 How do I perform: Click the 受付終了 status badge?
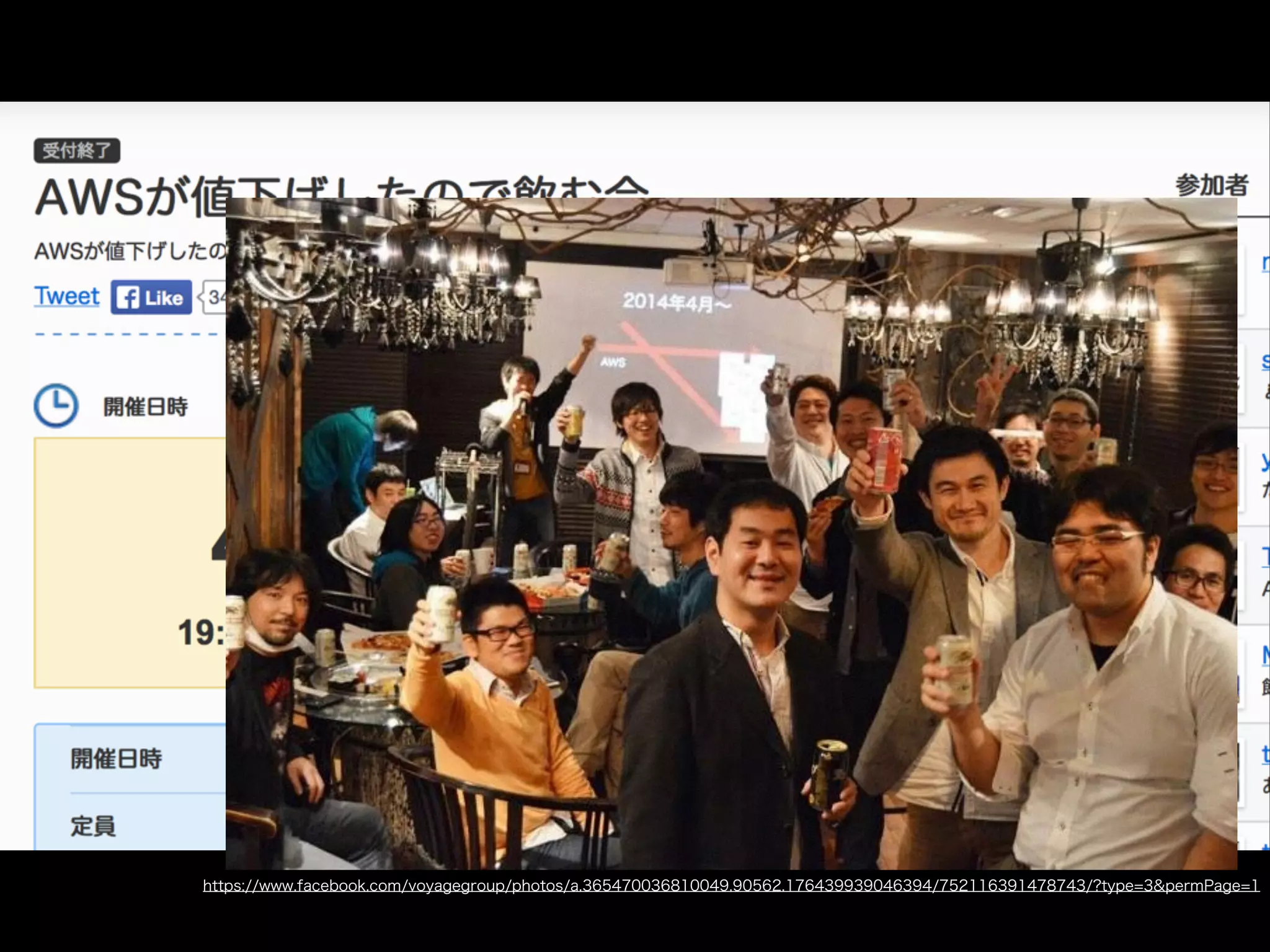tap(77, 151)
